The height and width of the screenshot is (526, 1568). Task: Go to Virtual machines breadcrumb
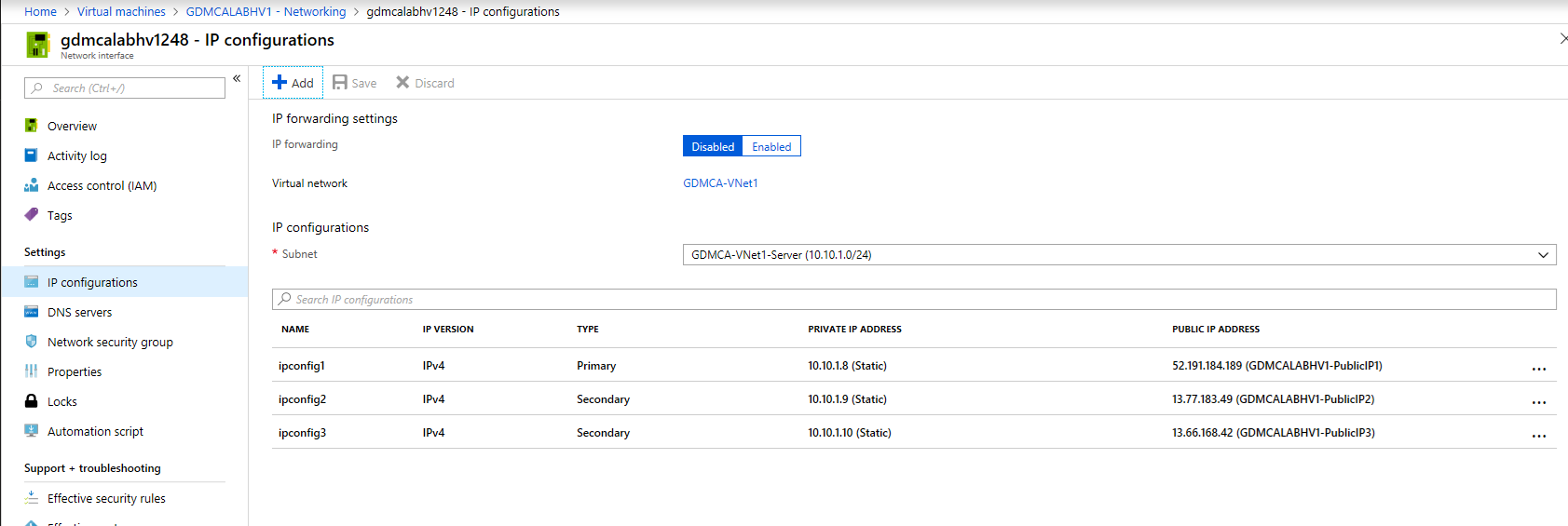click(x=121, y=11)
